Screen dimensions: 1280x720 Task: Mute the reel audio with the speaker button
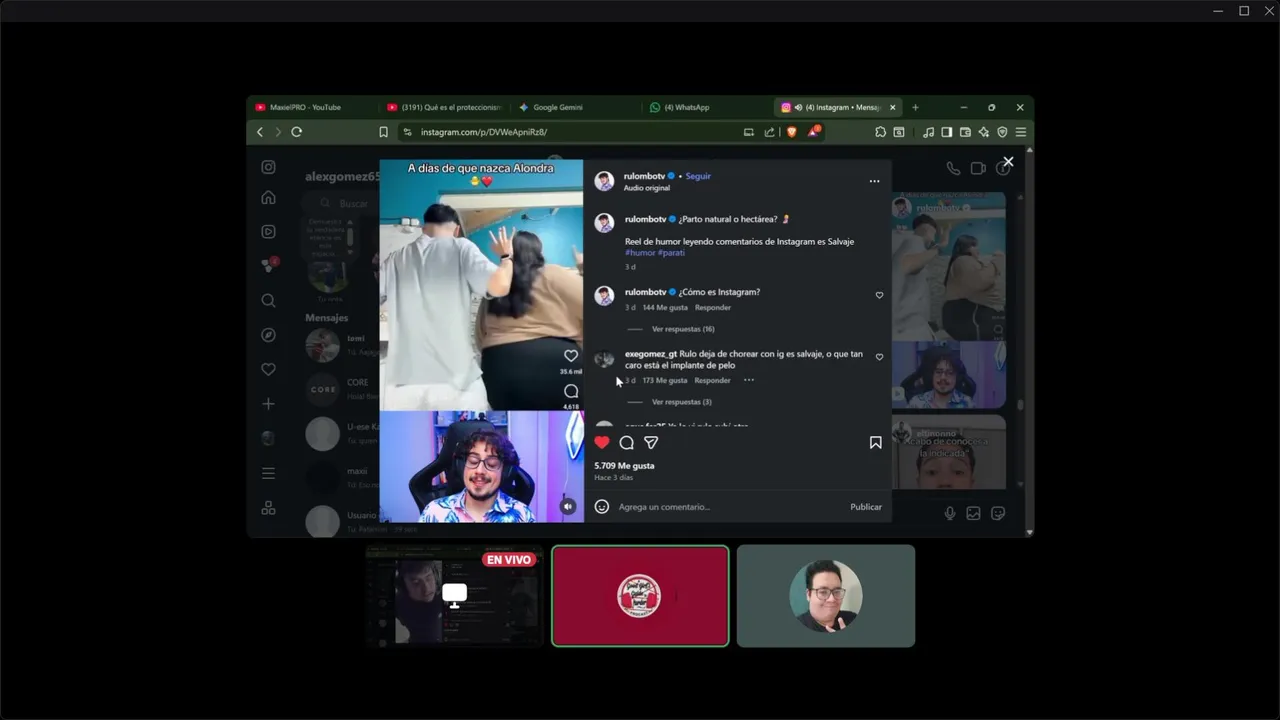568,507
